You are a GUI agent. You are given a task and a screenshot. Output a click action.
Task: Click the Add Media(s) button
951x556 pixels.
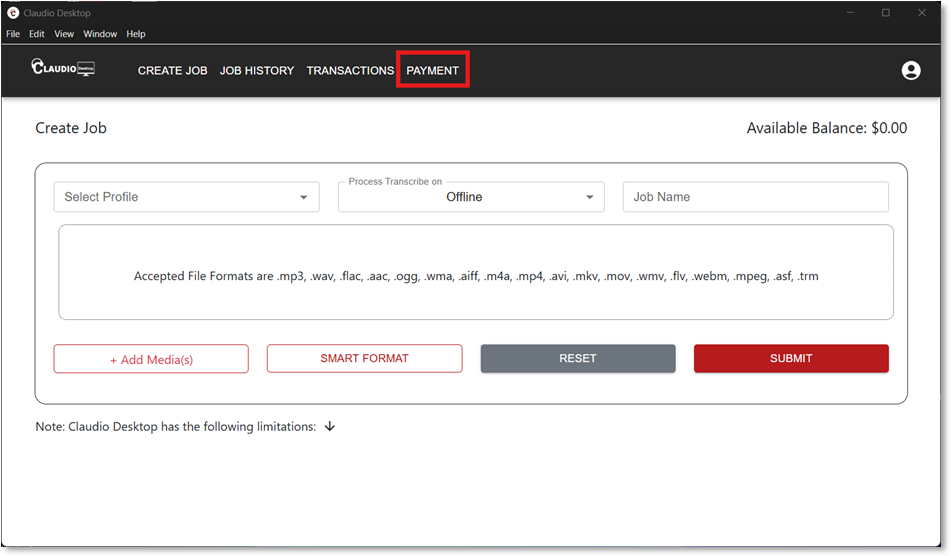[x=151, y=359]
